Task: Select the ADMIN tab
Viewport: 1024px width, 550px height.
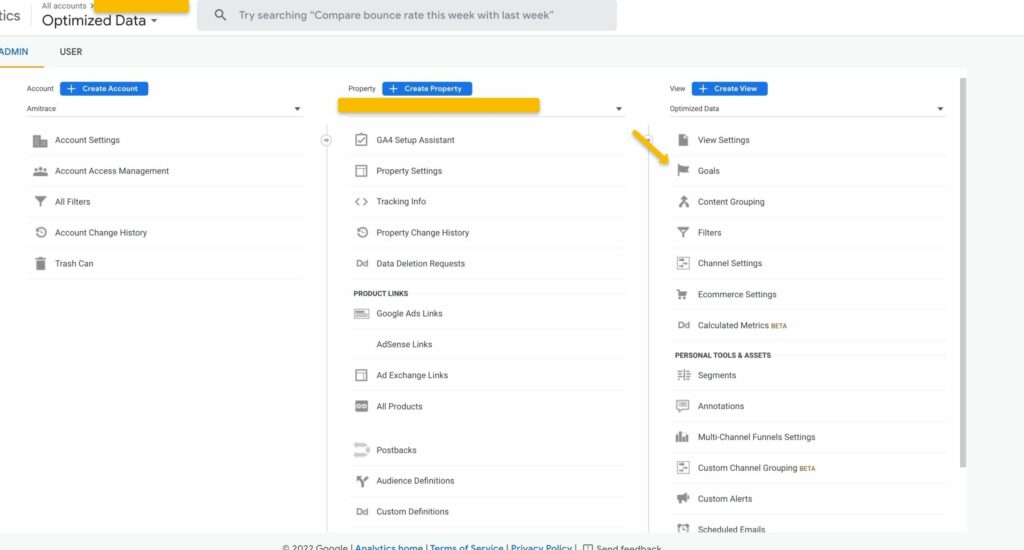Action: (14, 52)
